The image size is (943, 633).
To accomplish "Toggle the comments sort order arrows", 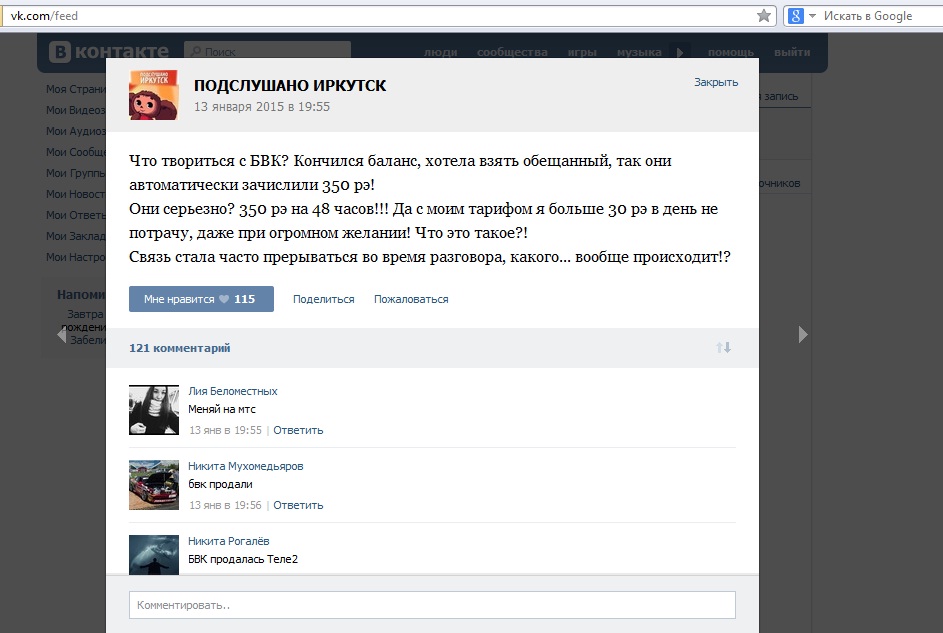I will [723, 347].
